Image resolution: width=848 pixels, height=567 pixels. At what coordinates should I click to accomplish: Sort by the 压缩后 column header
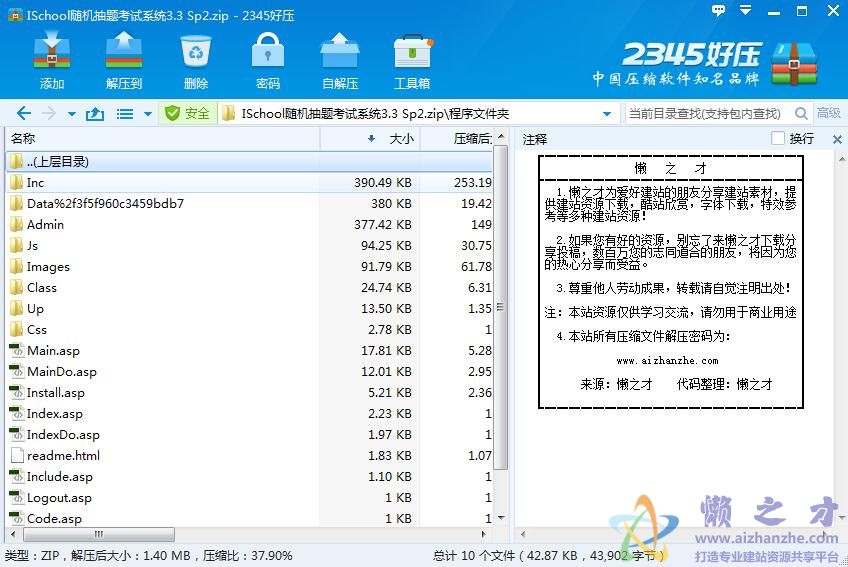click(457, 139)
